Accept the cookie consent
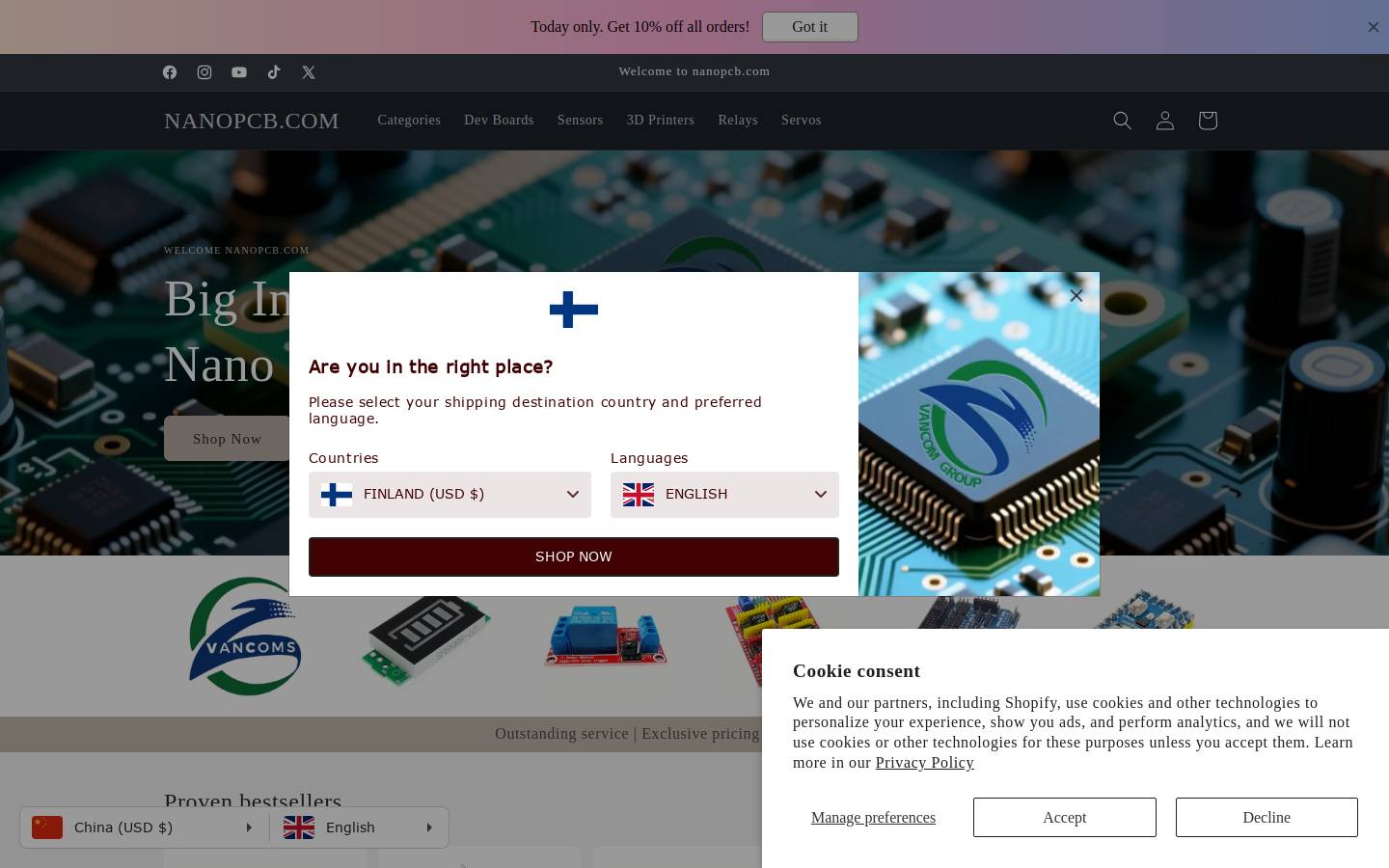 (1065, 817)
